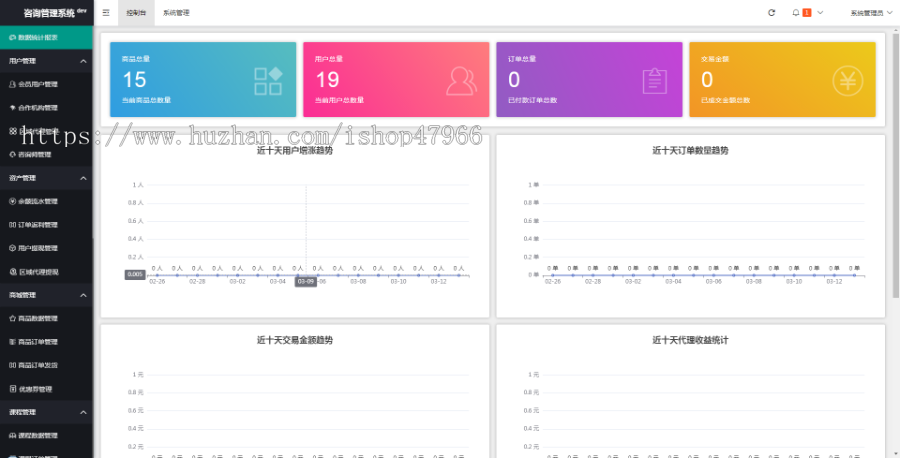Click the 用户提现管理 cube icon
The height and width of the screenshot is (458, 900).
pos(13,249)
